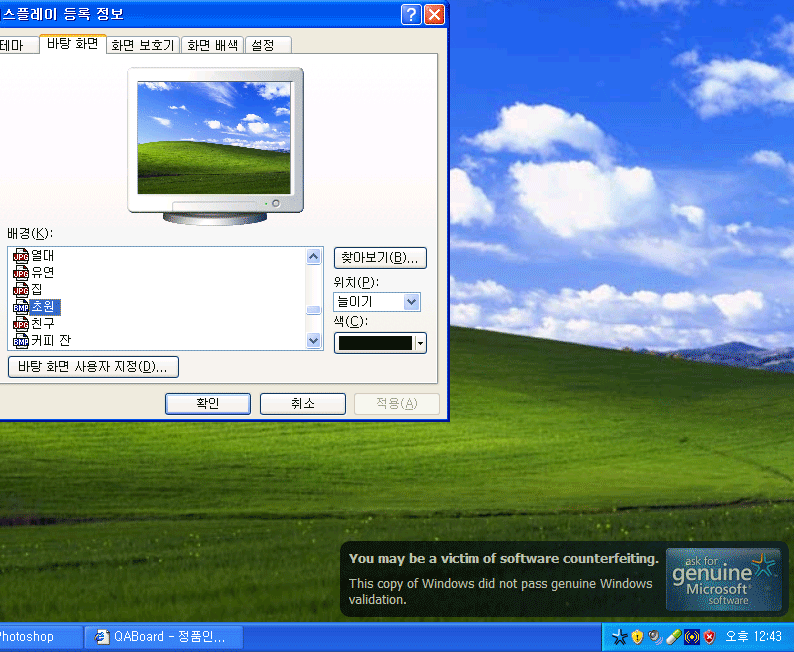This screenshot has width=794, height=652.
Task: Click the question mark help button in title bar
Action: coord(411,14)
